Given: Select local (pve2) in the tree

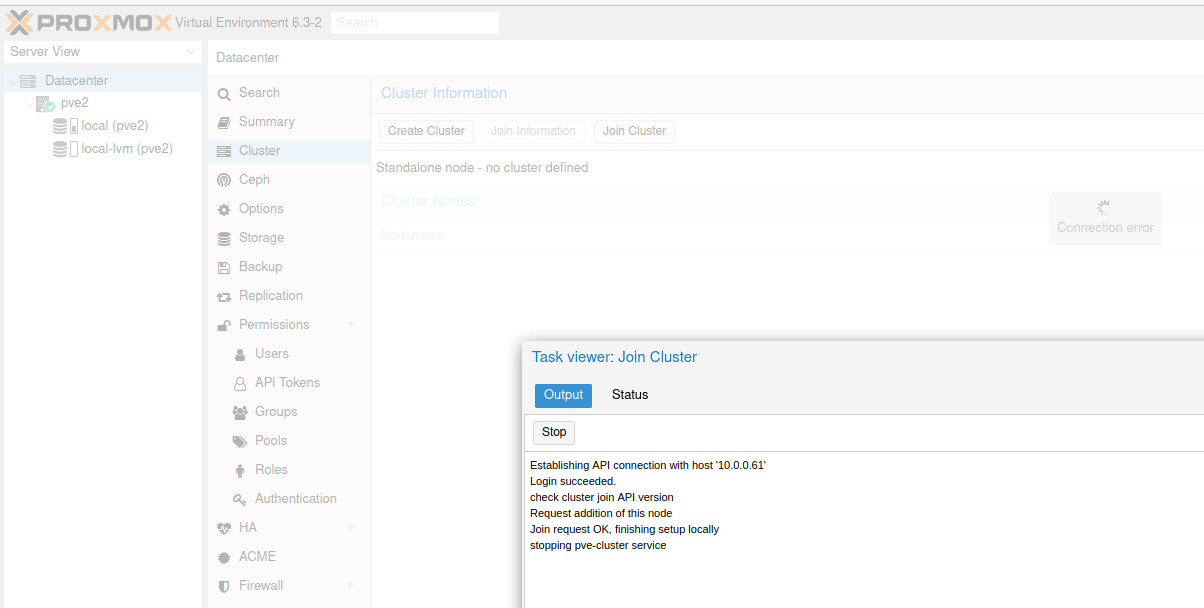Looking at the screenshot, I should 115,126.
